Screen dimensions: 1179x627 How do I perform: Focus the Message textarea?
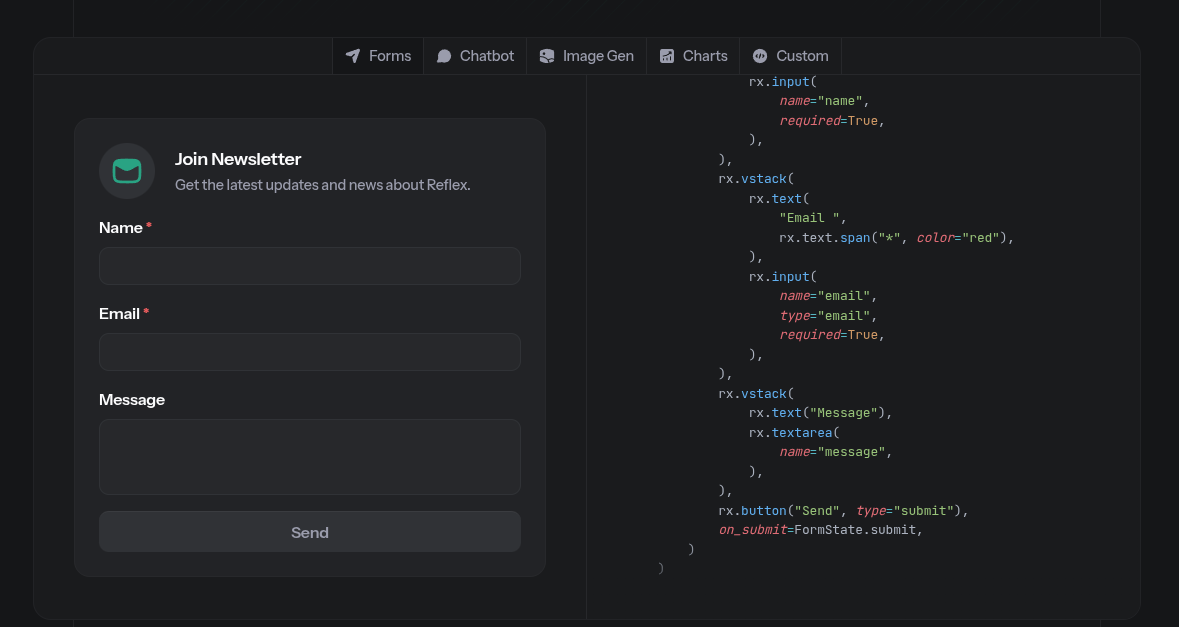310,457
